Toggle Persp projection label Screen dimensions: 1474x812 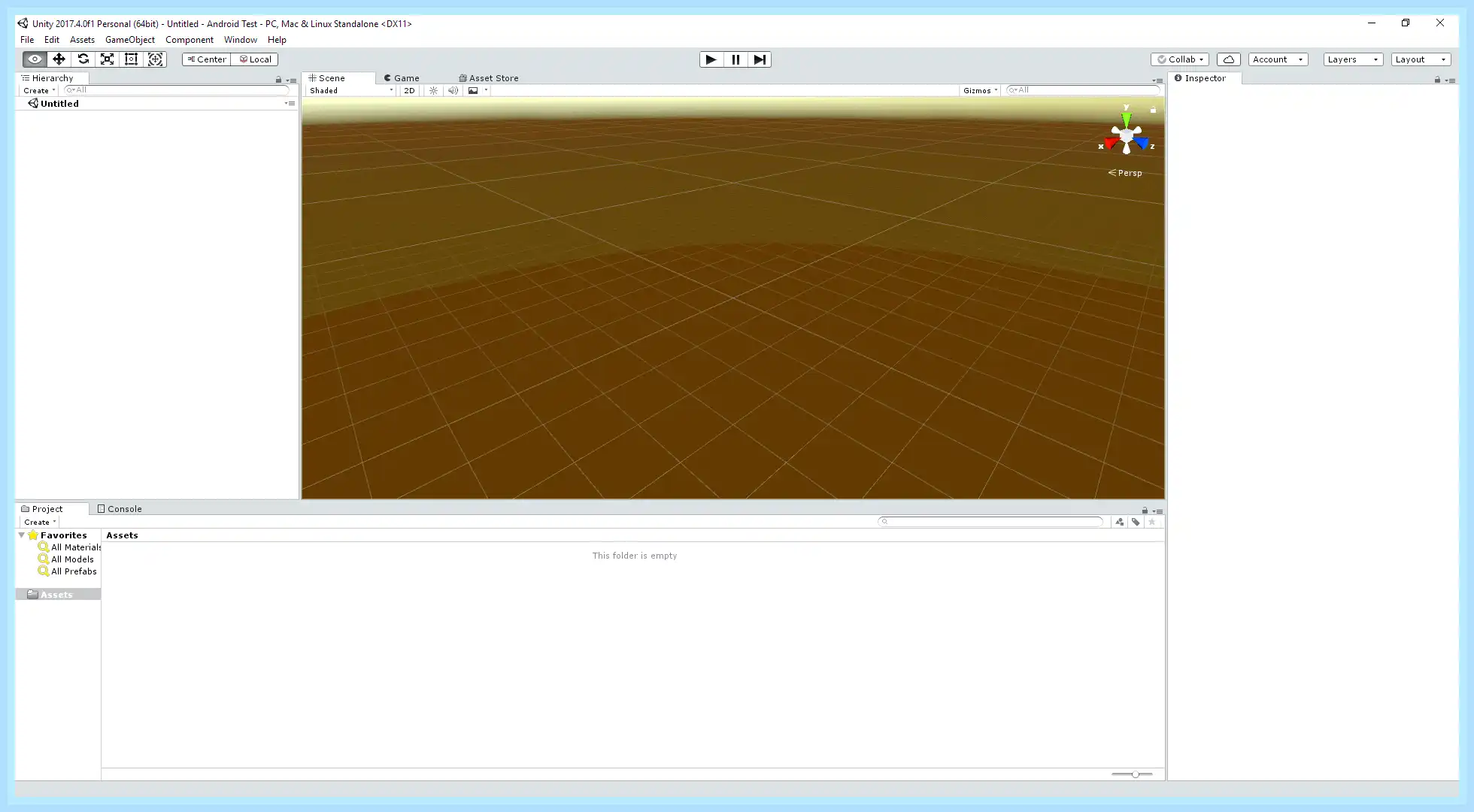(1125, 173)
